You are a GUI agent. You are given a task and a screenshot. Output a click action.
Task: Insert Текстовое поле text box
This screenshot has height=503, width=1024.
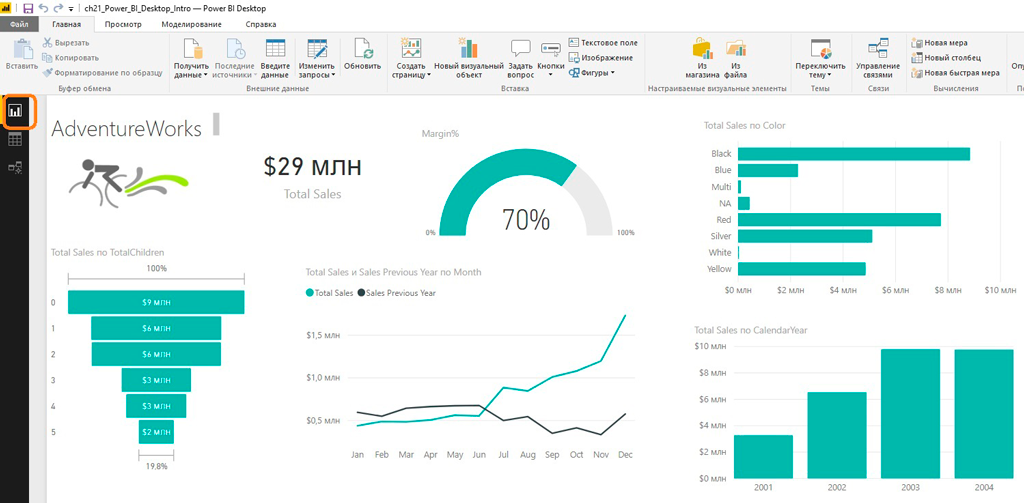click(603, 42)
